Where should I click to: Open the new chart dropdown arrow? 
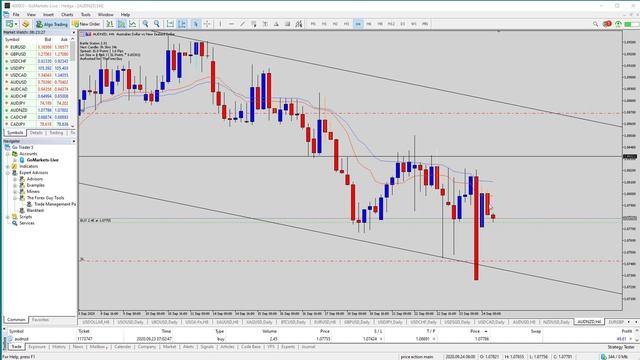click(16, 24)
